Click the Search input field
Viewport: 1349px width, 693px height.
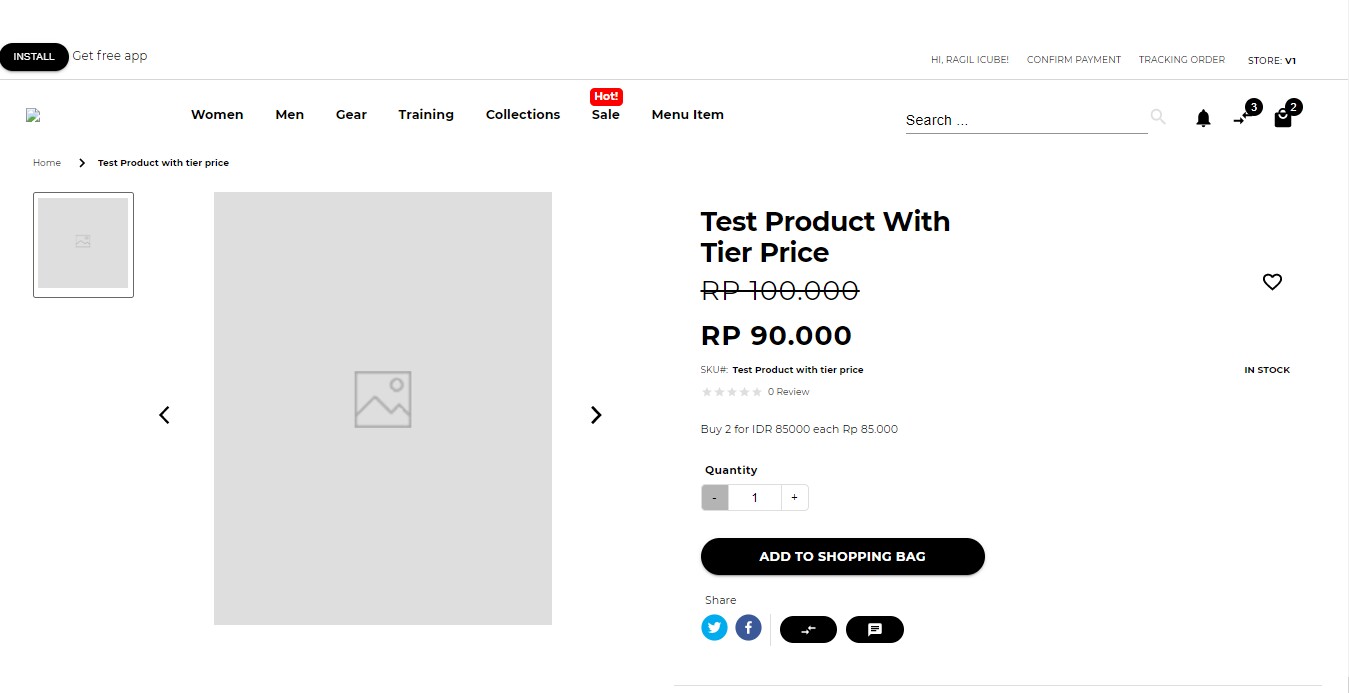coord(1020,119)
